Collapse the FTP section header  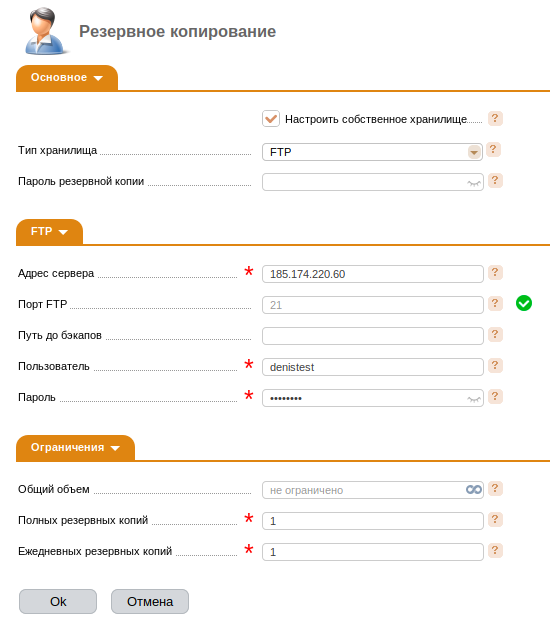pos(49,232)
